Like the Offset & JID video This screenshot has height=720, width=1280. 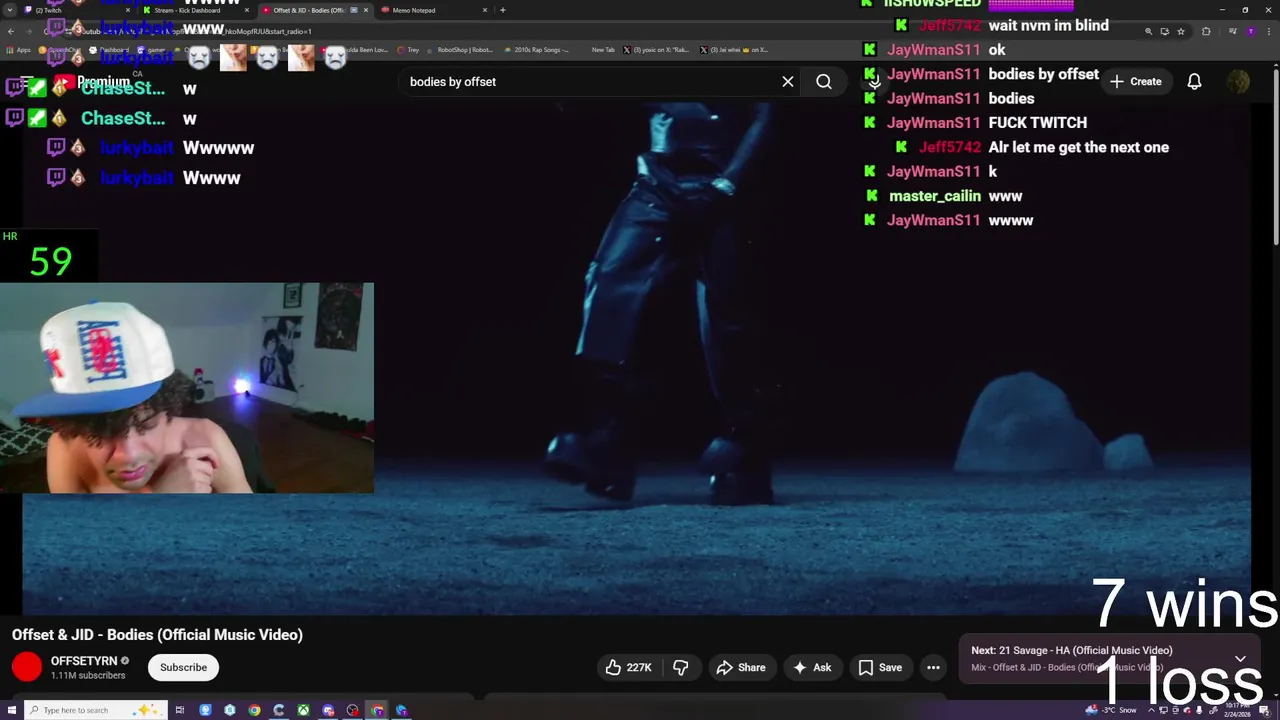[x=628, y=668]
